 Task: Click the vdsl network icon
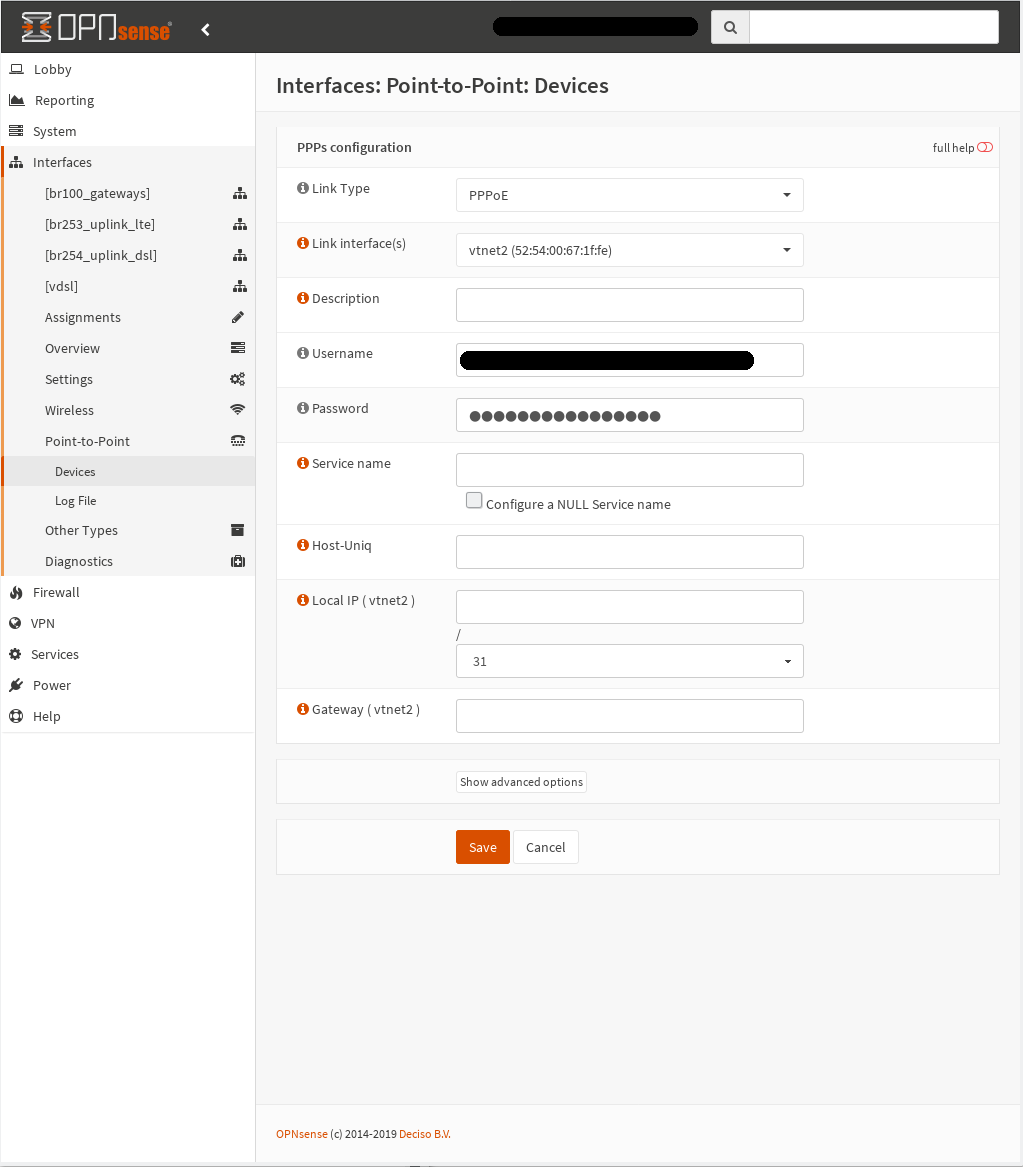pyautogui.click(x=240, y=287)
